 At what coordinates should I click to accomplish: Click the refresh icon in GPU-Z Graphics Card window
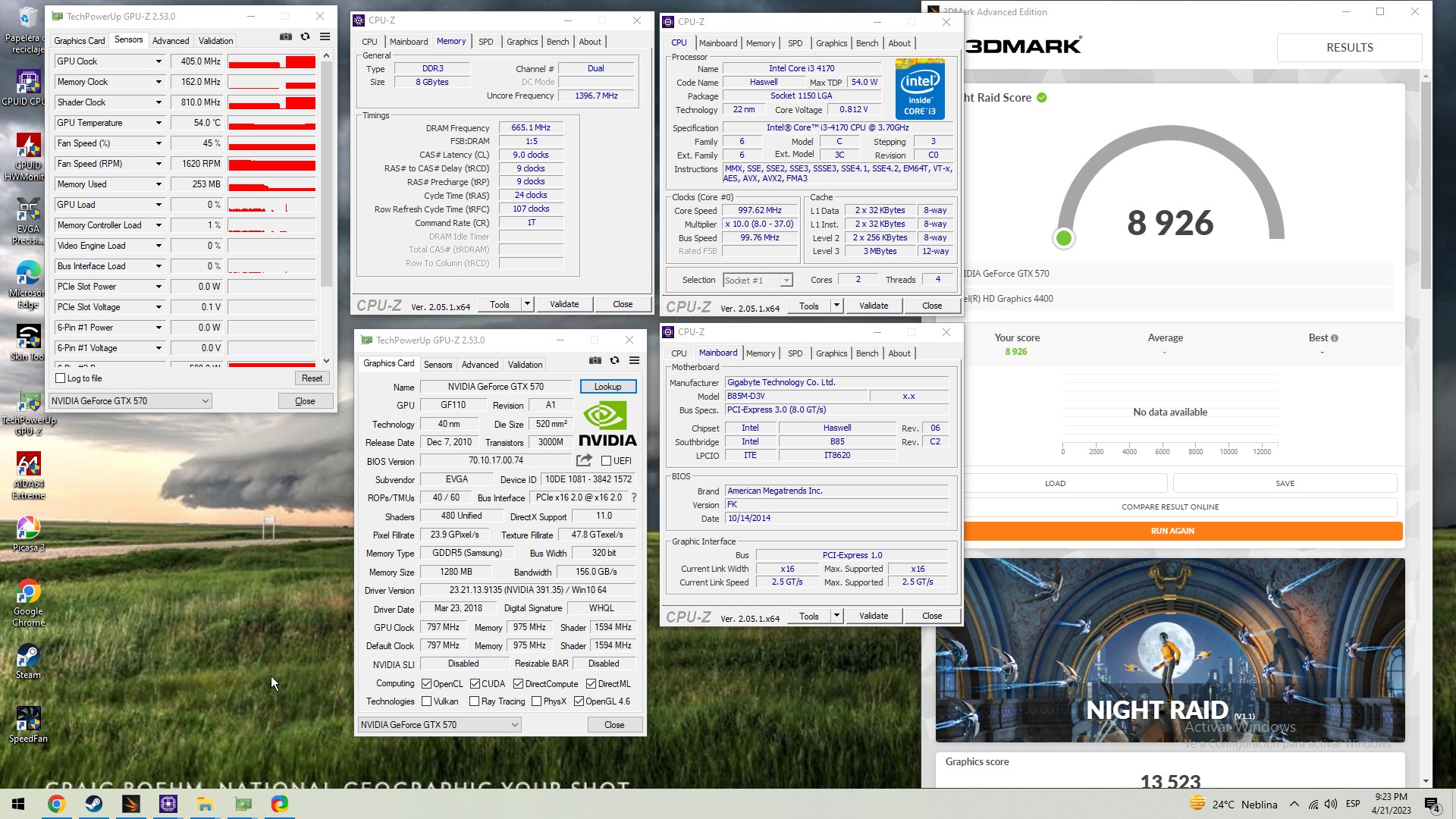(615, 360)
